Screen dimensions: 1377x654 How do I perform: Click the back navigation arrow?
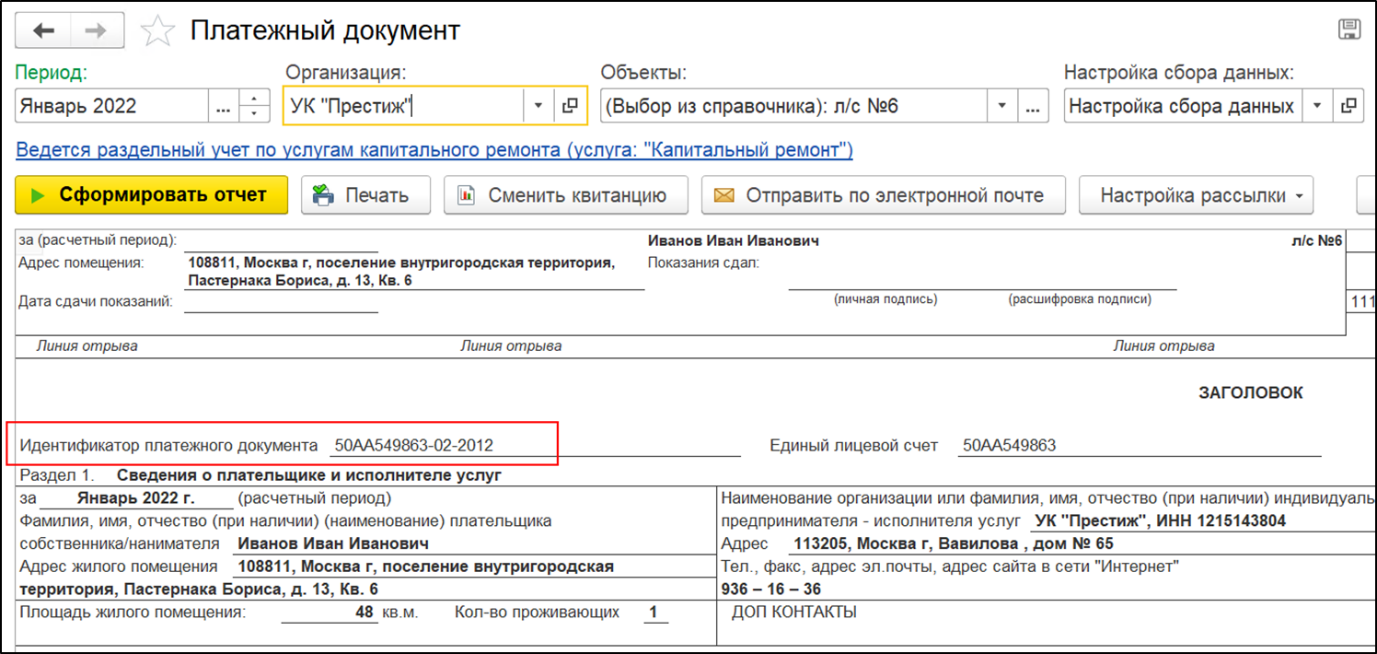pos(43,31)
